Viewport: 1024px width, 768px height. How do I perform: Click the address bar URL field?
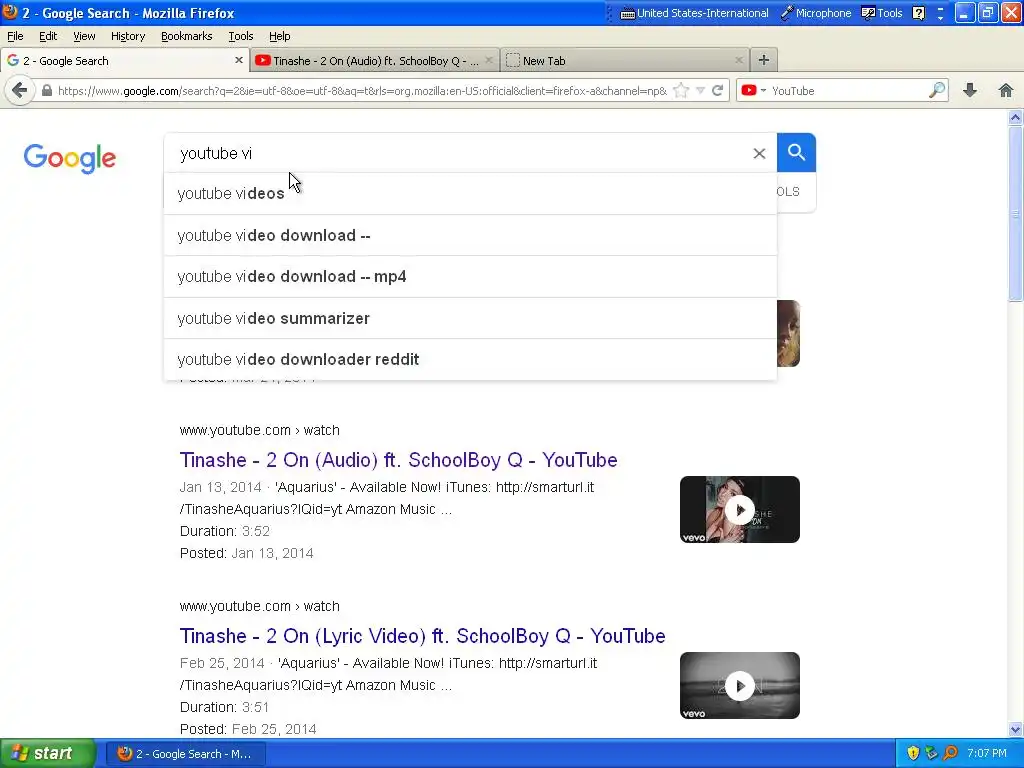pos(362,91)
